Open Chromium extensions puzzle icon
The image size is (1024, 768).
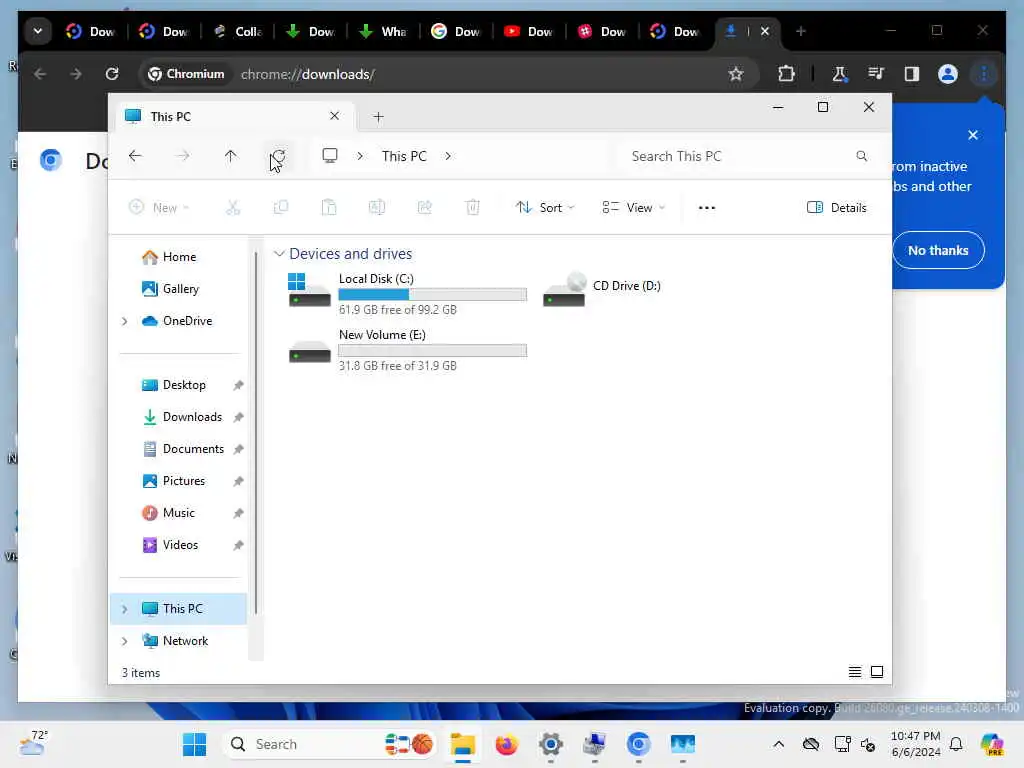[786, 74]
